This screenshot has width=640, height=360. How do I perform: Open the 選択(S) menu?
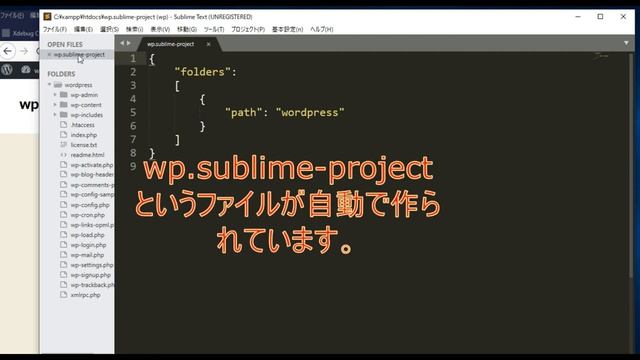click(x=109, y=29)
